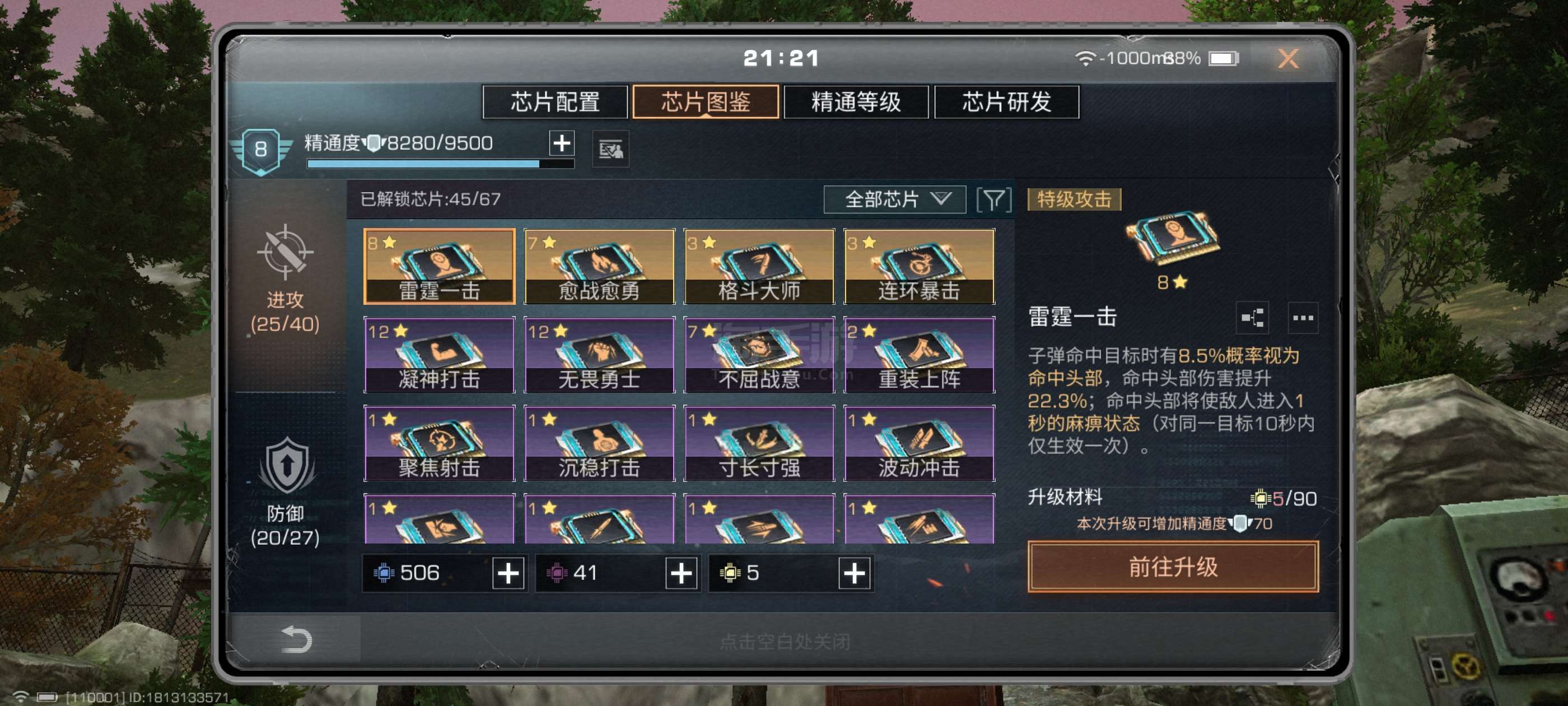Viewport: 1568px width, 706px height.
Task: Add blue chip currency 506
Action: [508, 573]
